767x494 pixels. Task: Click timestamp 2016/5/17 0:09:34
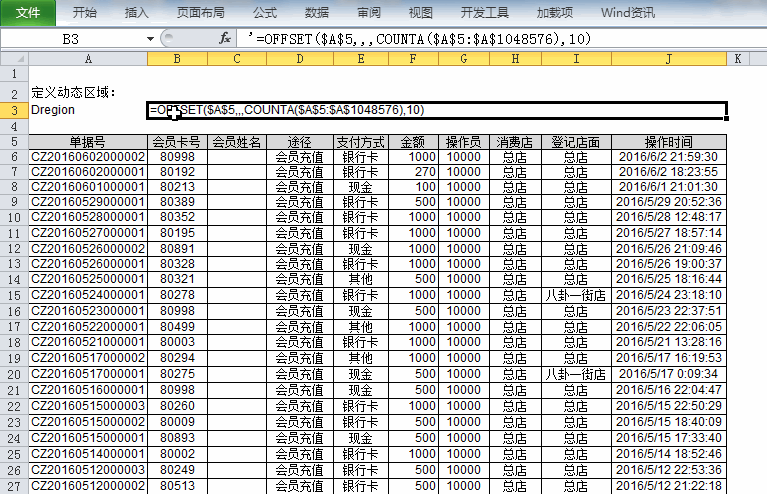click(669, 374)
